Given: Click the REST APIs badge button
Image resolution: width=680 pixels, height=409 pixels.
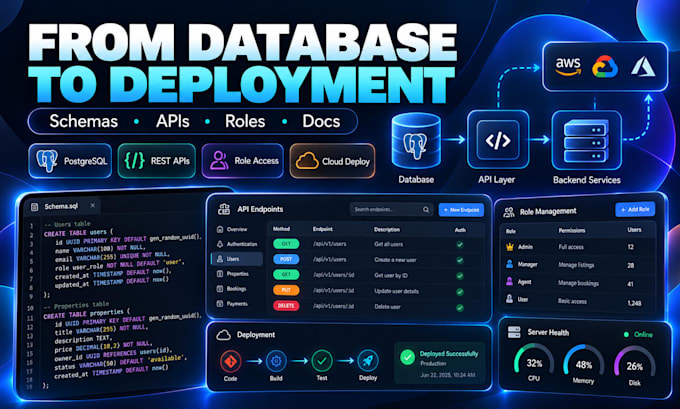Looking at the screenshot, I should tap(157, 161).
